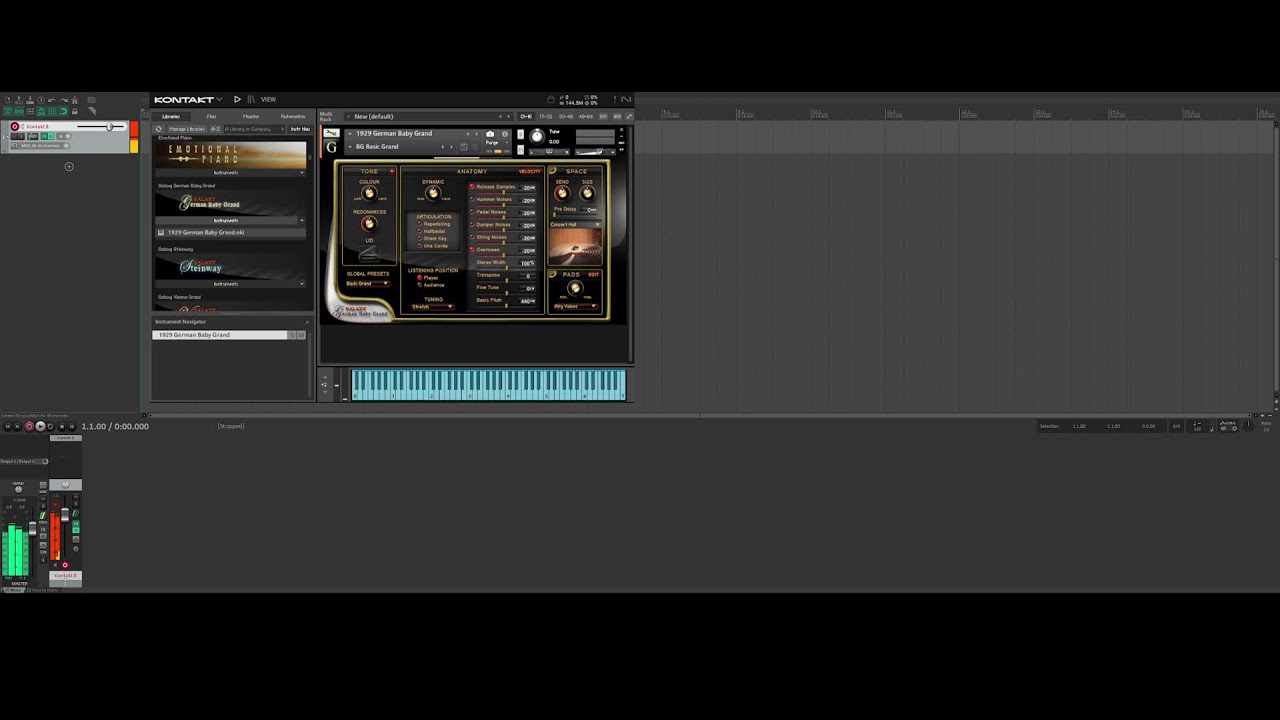Image resolution: width=1280 pixels, height=720 pixels.
Task: Switch to the Files tab
Action: [x=211, y=116]
